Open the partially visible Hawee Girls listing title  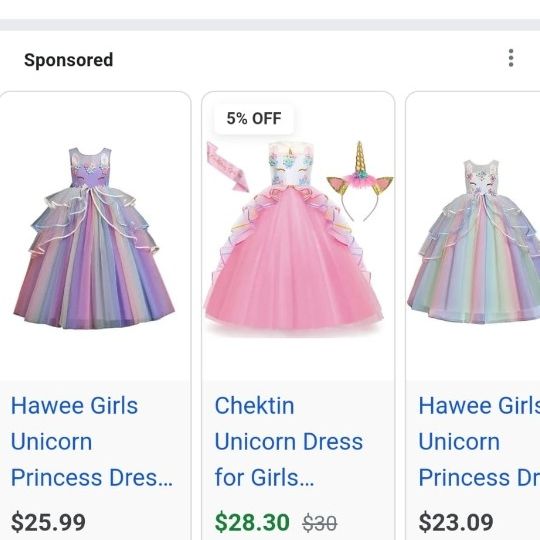[479, 442]
